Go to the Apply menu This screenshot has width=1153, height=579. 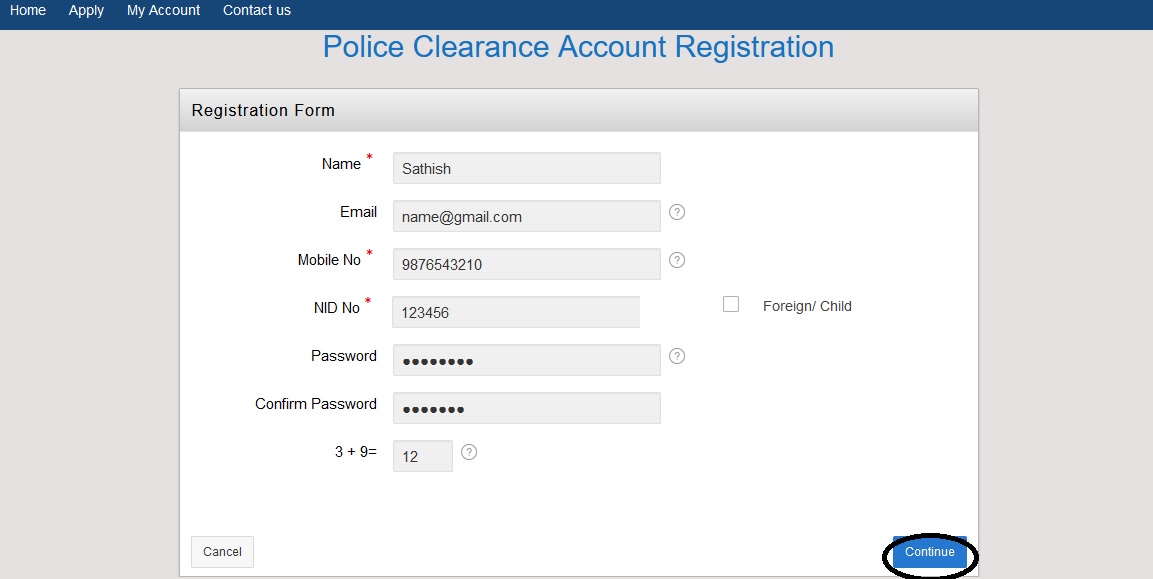pyautogui.click(x=86, y=10)
